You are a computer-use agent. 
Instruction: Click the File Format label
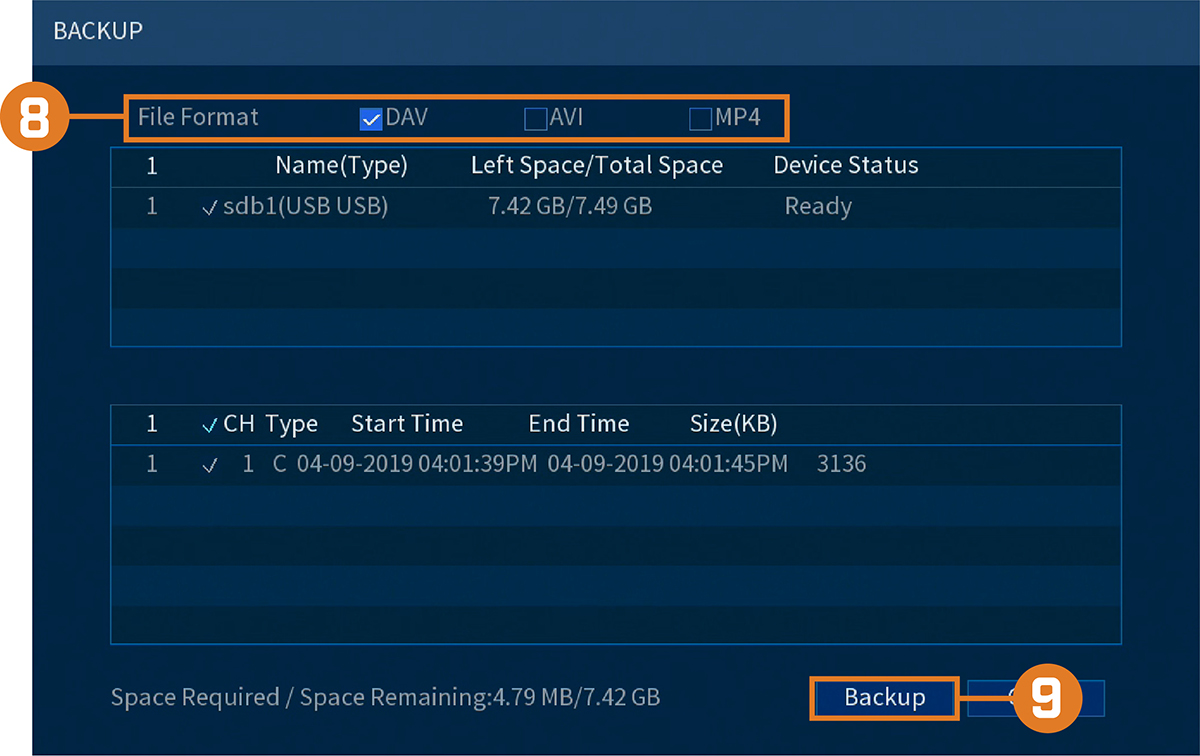[x=198, y=117]
